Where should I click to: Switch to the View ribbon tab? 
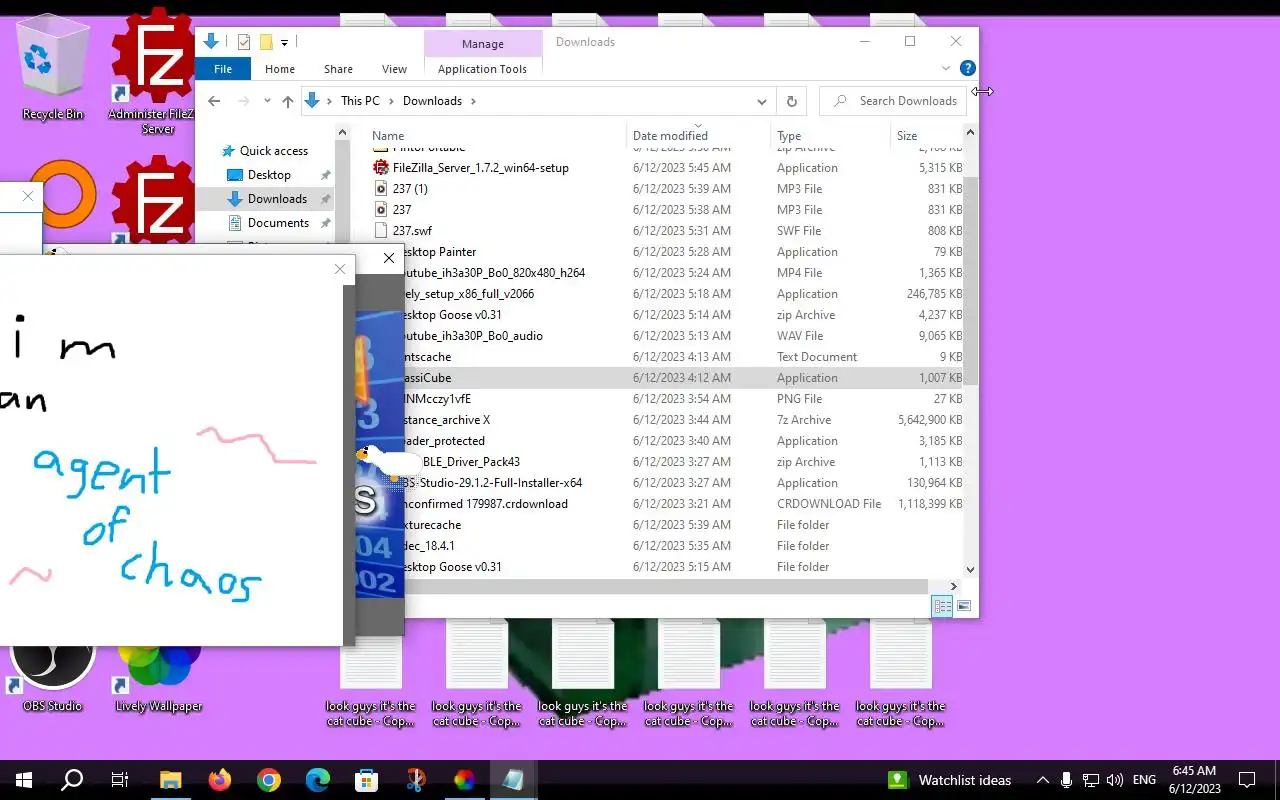tap(394, 69)
